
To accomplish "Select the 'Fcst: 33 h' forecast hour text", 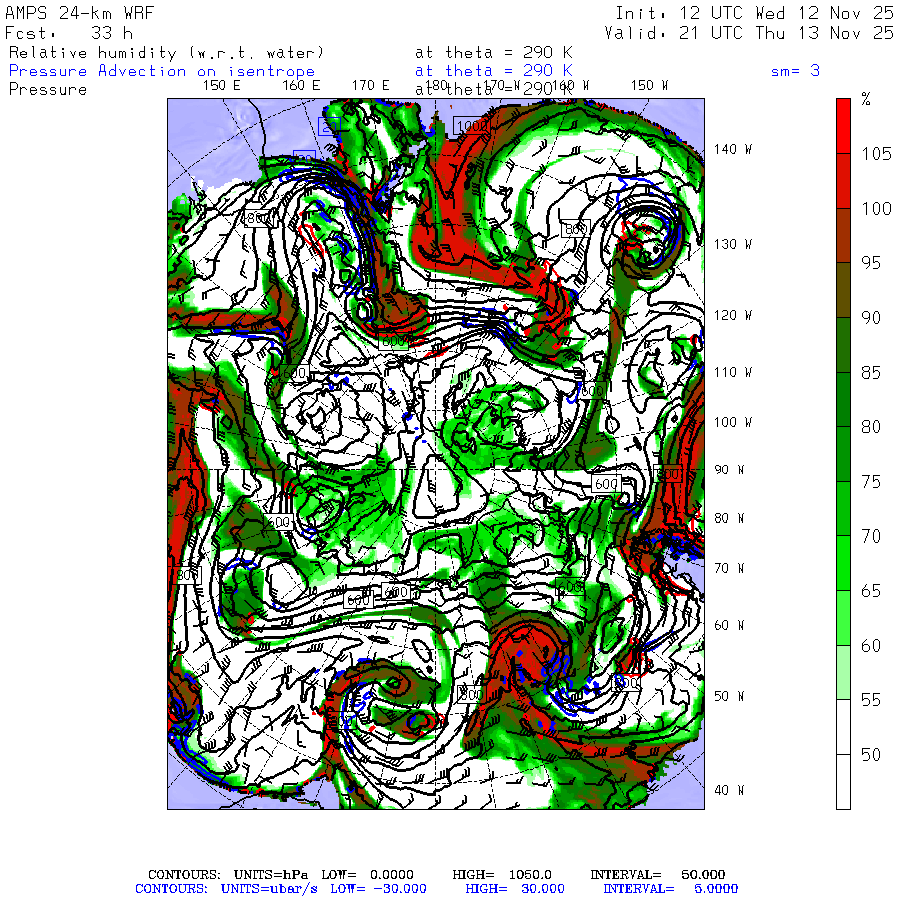I will [x=68, y=33].
